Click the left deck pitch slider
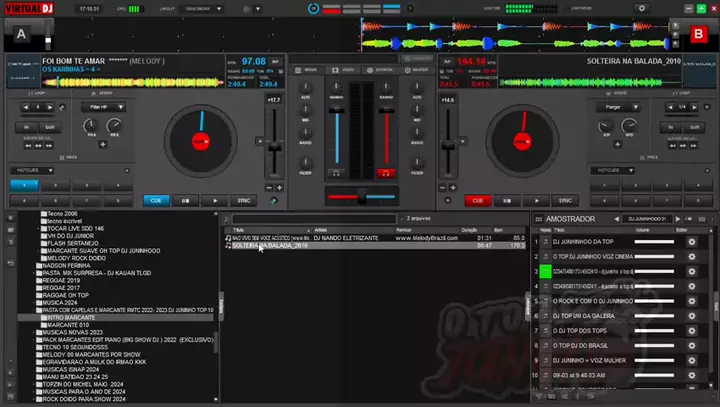Image resolution: width=720 pixels, height=407 pixels. point(275,147)
